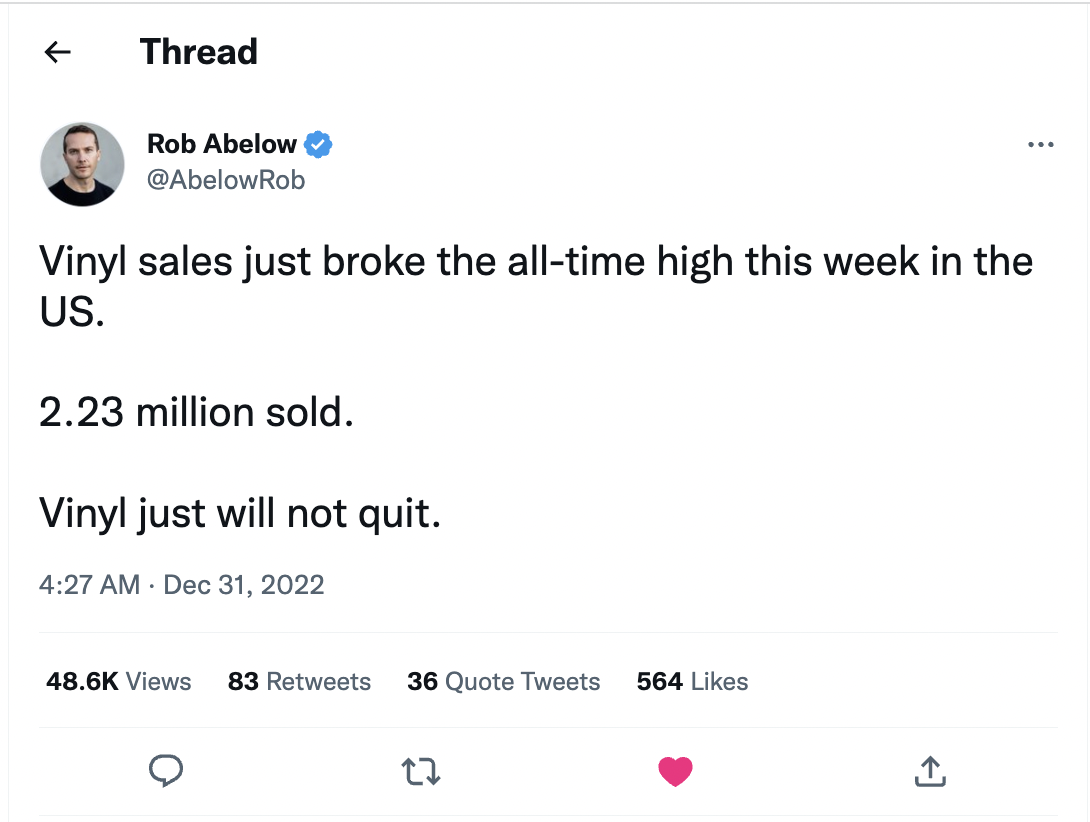View the 48.6K Views analytics
The image size is (1090, 822).
click(x=119, y=682)
